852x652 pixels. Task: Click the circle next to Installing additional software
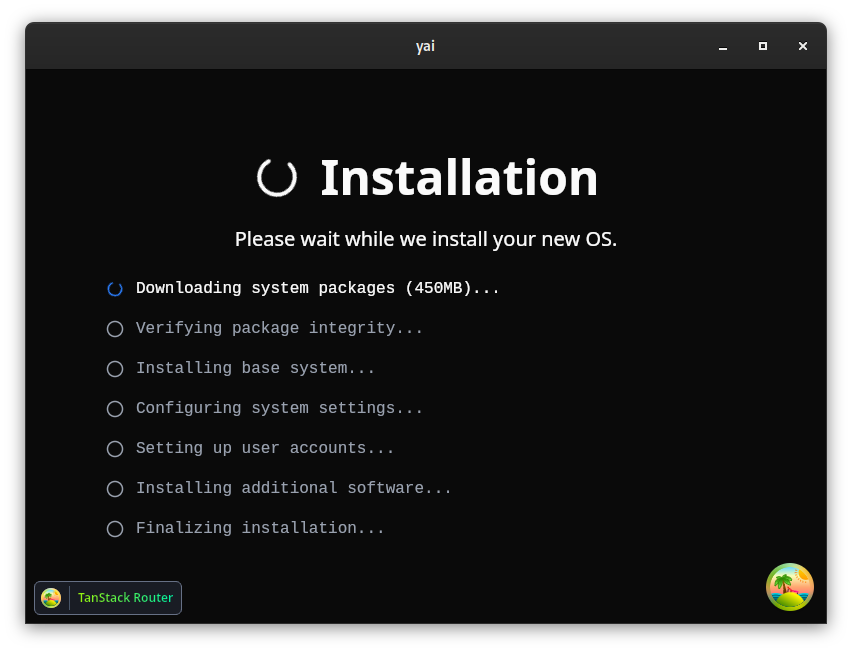click(x=115, y=489)
